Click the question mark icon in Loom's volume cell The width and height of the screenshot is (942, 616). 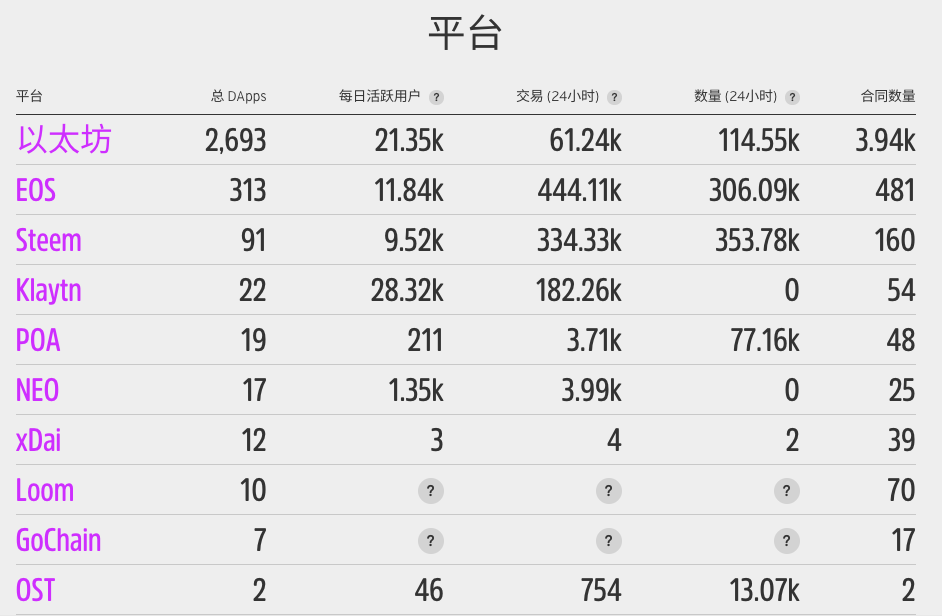coord(786,491)
